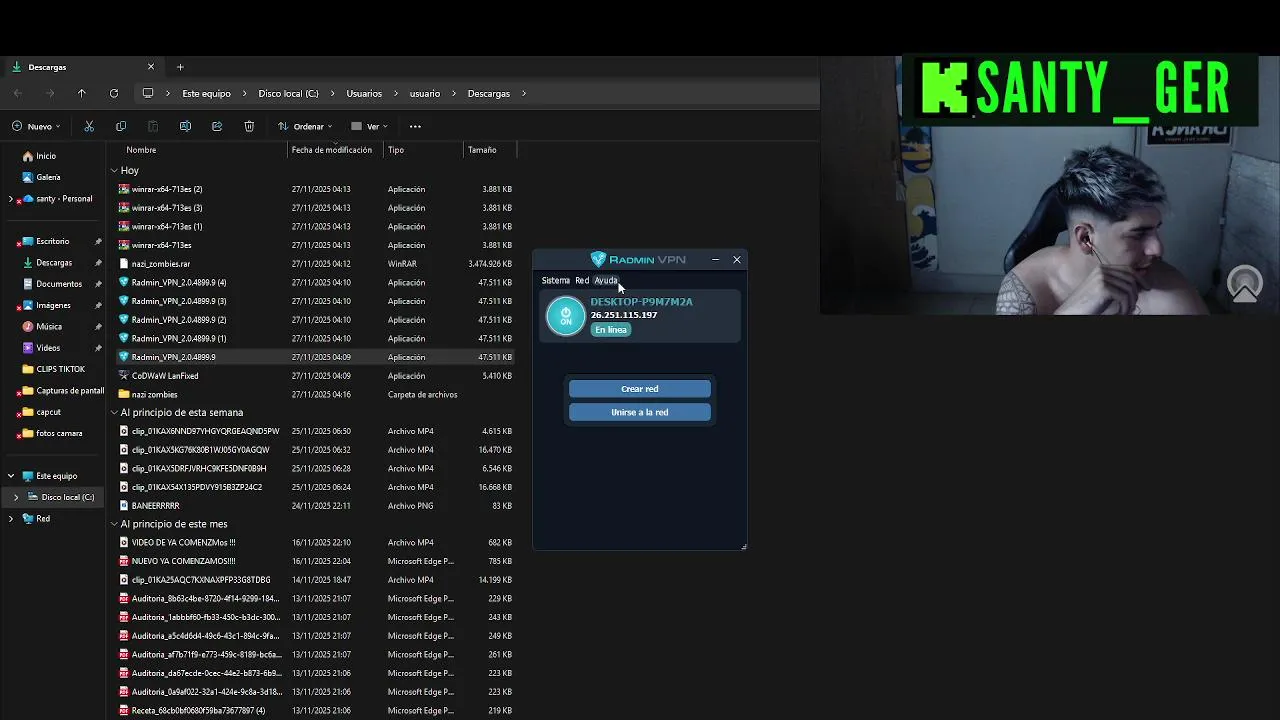Click Crear red in Radmin VPN
The width and height of the screenshot is (1280, 720).
[640, 389]
